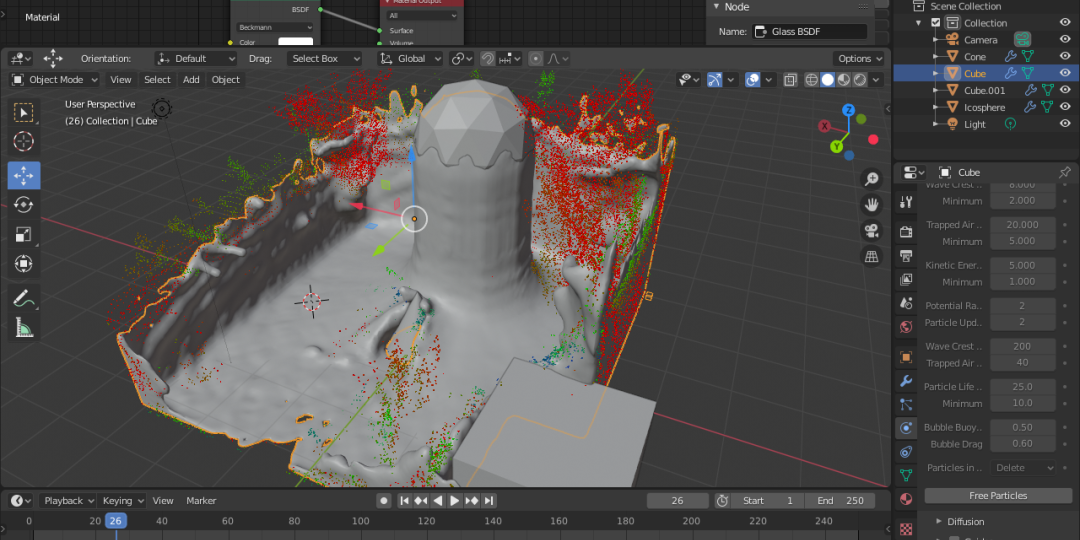Select the Select Box tool in the viewport toolbar
The image size is (1080, 540).
point(24,113)
